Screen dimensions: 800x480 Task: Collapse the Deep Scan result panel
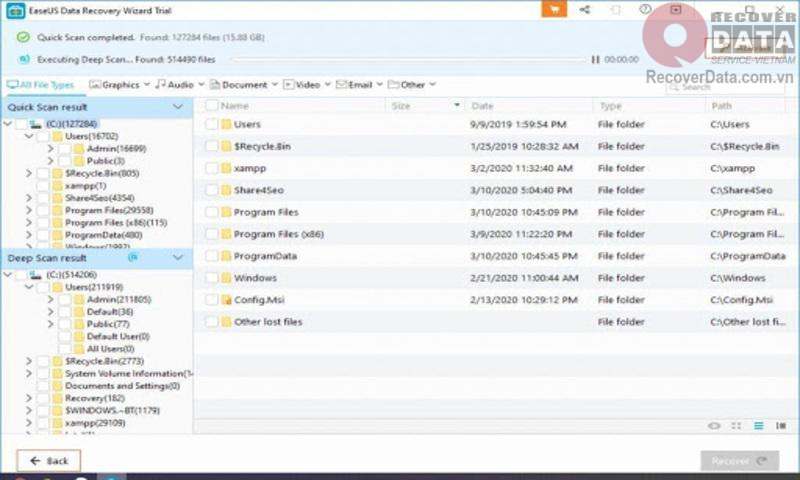click(178, 258)
